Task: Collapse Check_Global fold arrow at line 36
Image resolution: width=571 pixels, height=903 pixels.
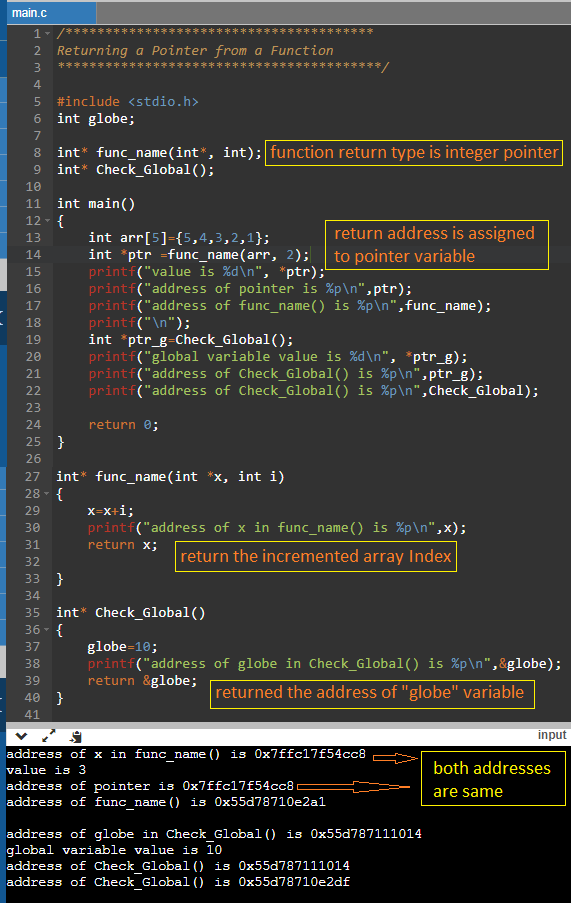Action: 48,629
